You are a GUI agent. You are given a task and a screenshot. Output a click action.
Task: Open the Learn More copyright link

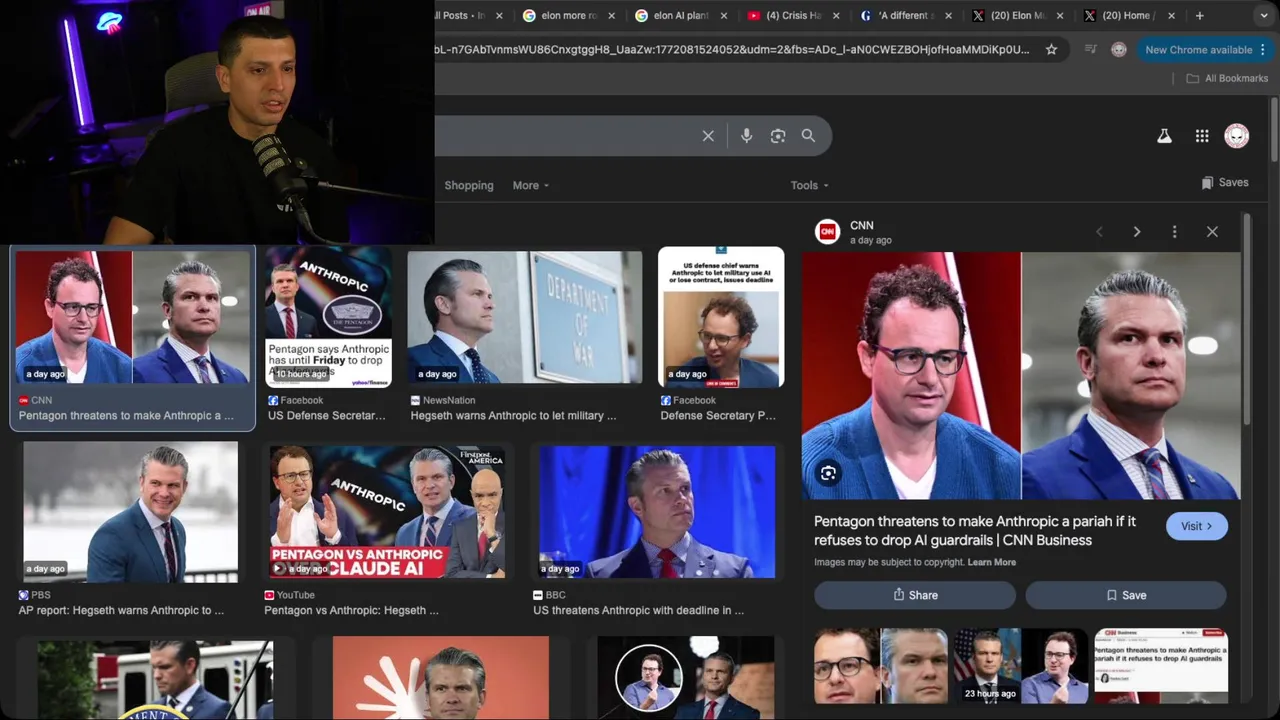click(992, 562)
